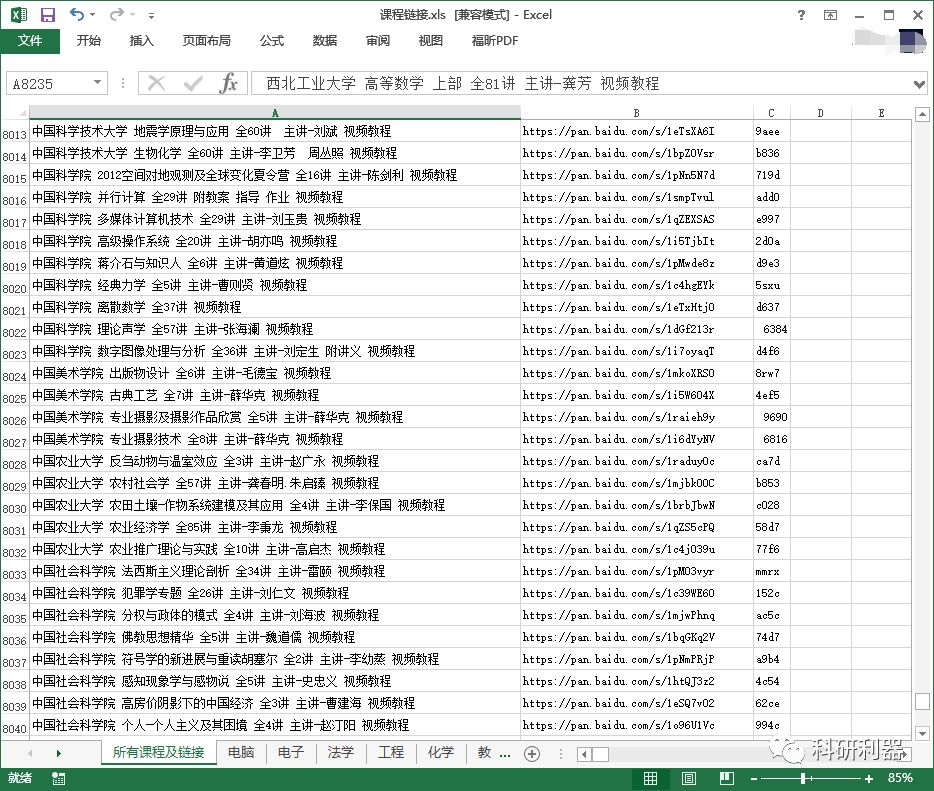The image size is (934, 791).
Task: Click previous sheet navigation arrow
Action: click(x=30, y=753)
